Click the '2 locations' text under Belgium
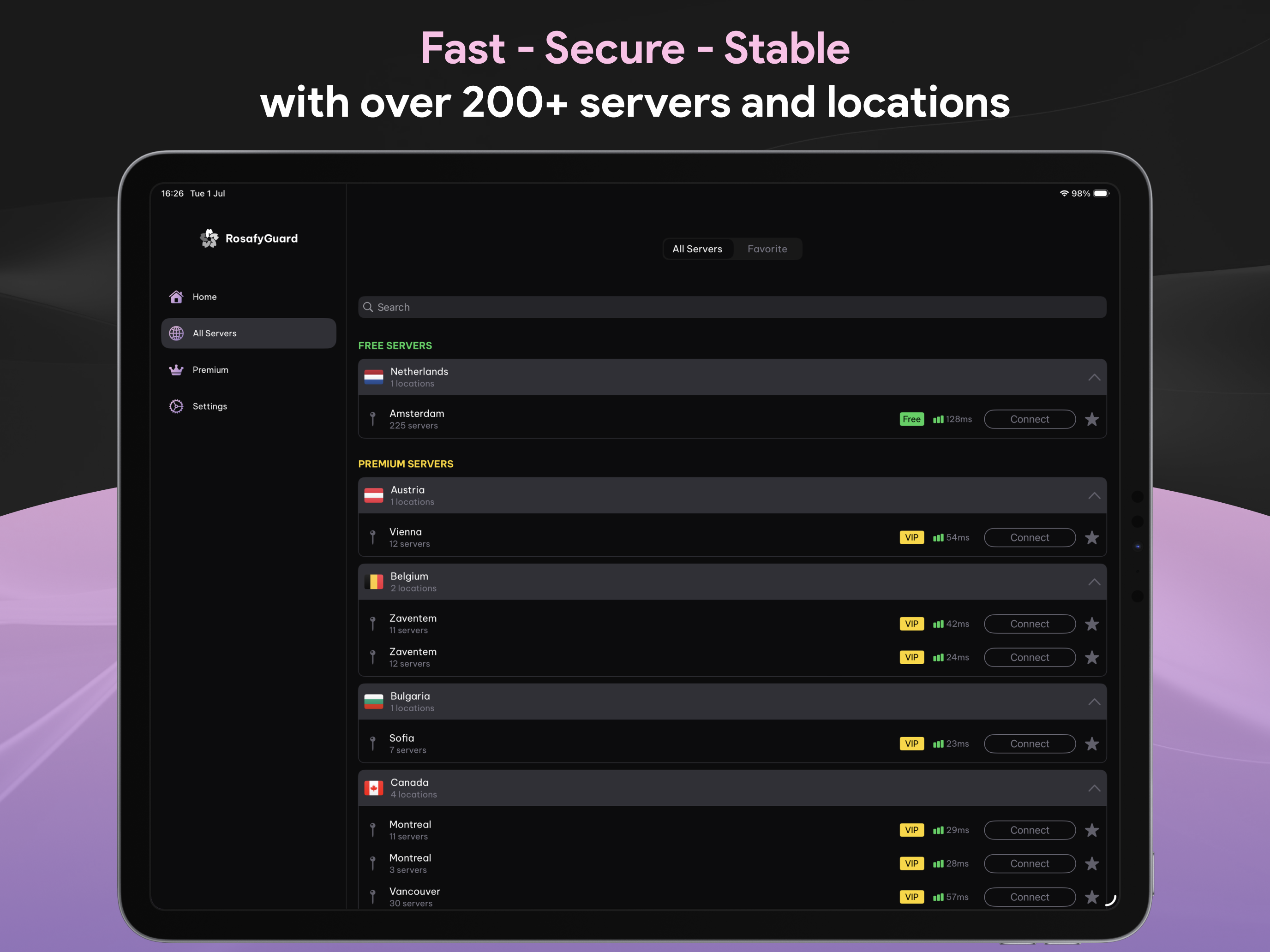The image size is (1270, 952). 413,588
